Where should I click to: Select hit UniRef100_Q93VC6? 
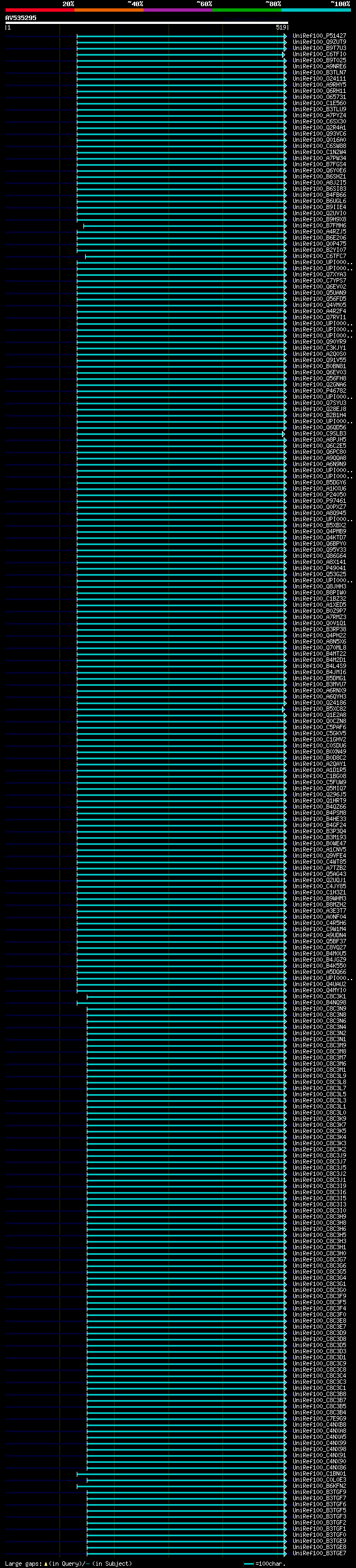319,134
